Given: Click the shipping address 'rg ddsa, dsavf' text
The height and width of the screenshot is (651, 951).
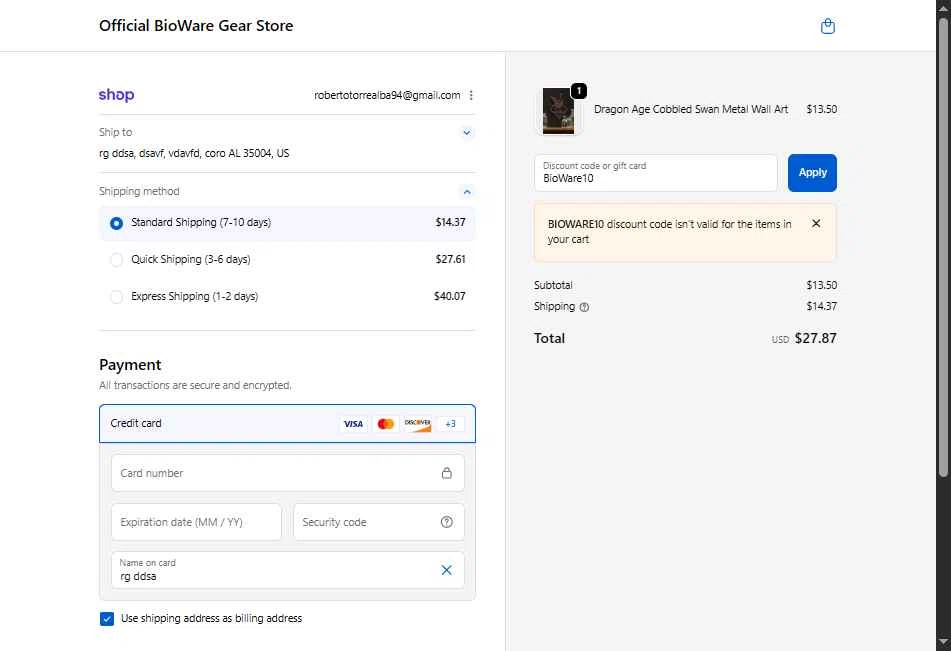Looking at the screenshot, I should (x=194, y=153).
